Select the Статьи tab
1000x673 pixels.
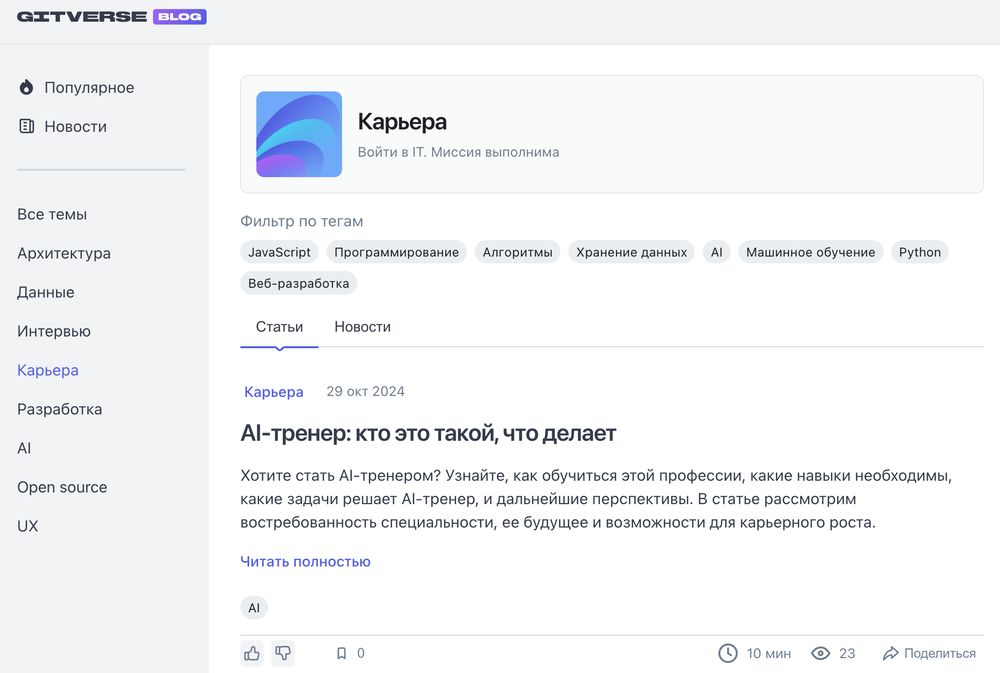tap(279, 326)
